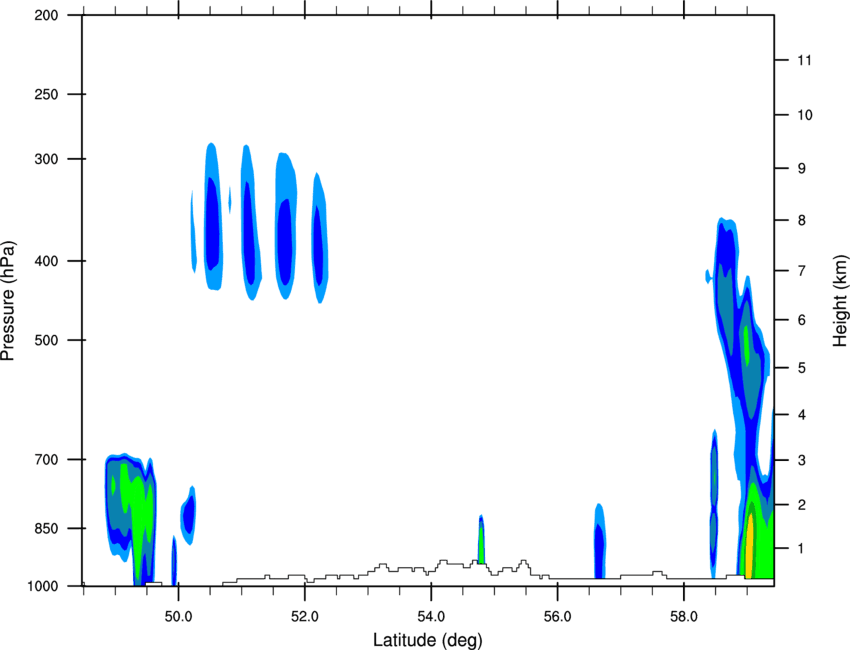Click the 1 km height label
The image size is (850, 650).
802,549
